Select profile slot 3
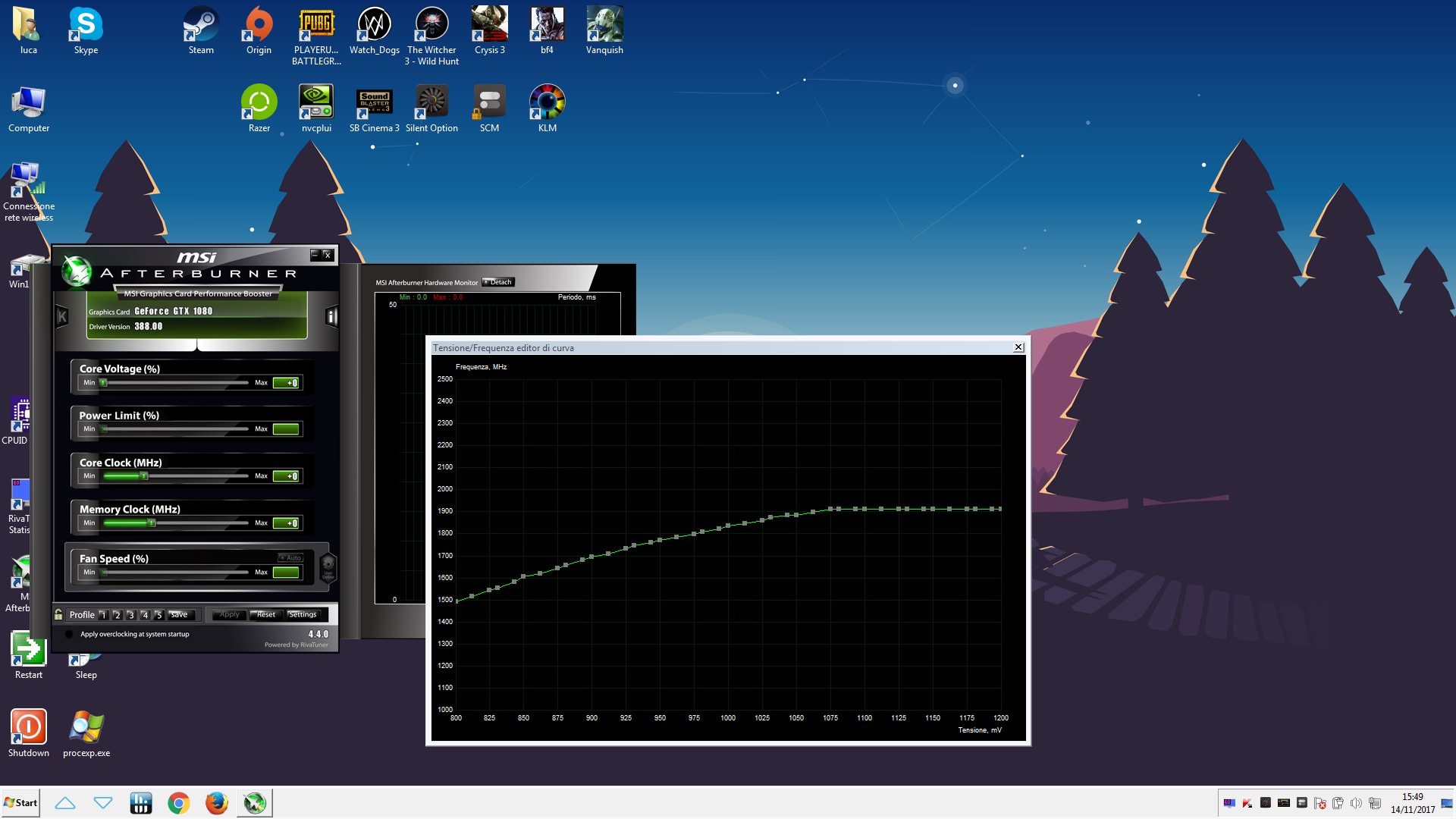1456x819 pixels. coord(130,615)
